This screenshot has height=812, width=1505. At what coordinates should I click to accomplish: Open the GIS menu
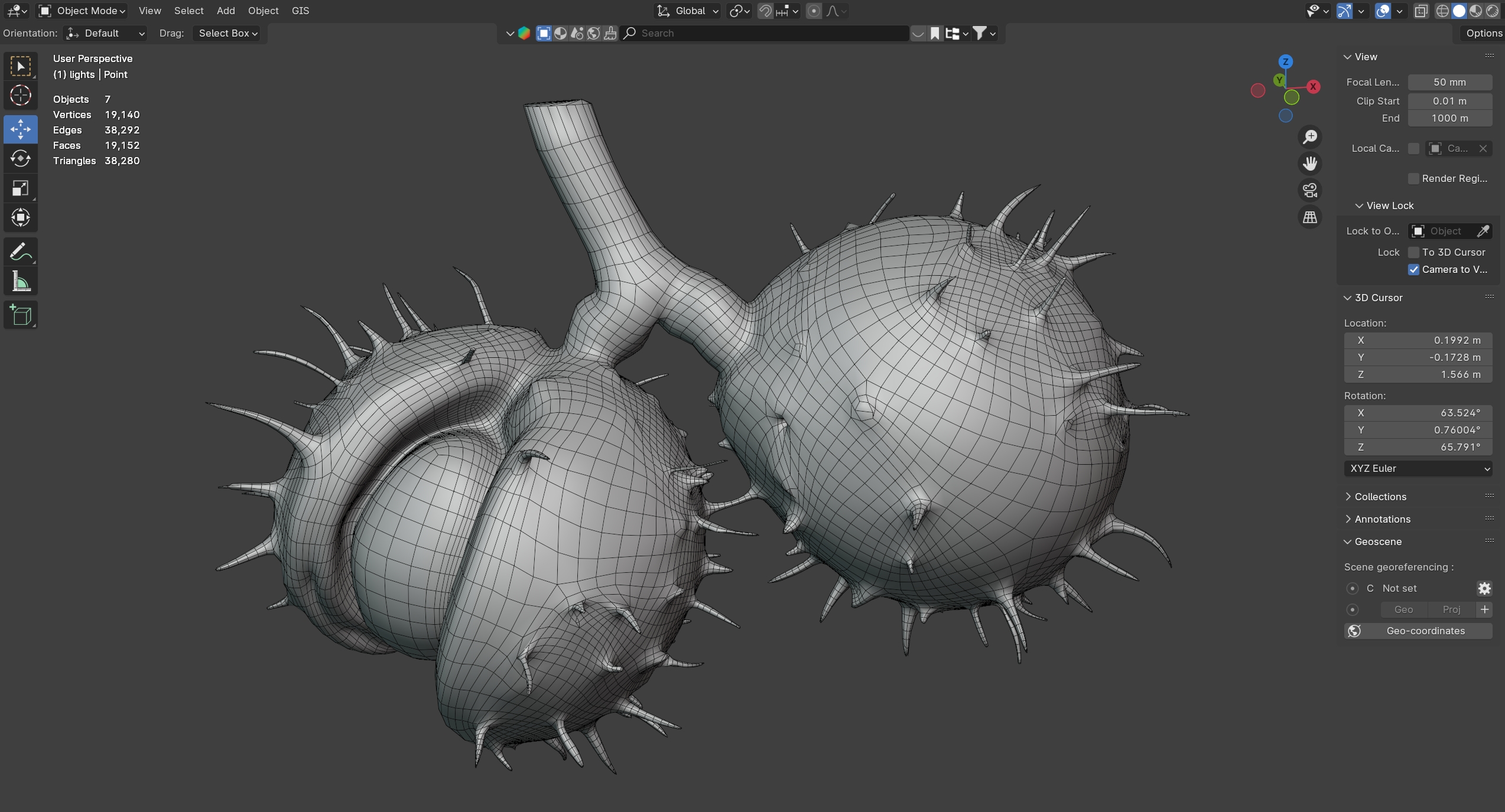click(x=300, y=11)
